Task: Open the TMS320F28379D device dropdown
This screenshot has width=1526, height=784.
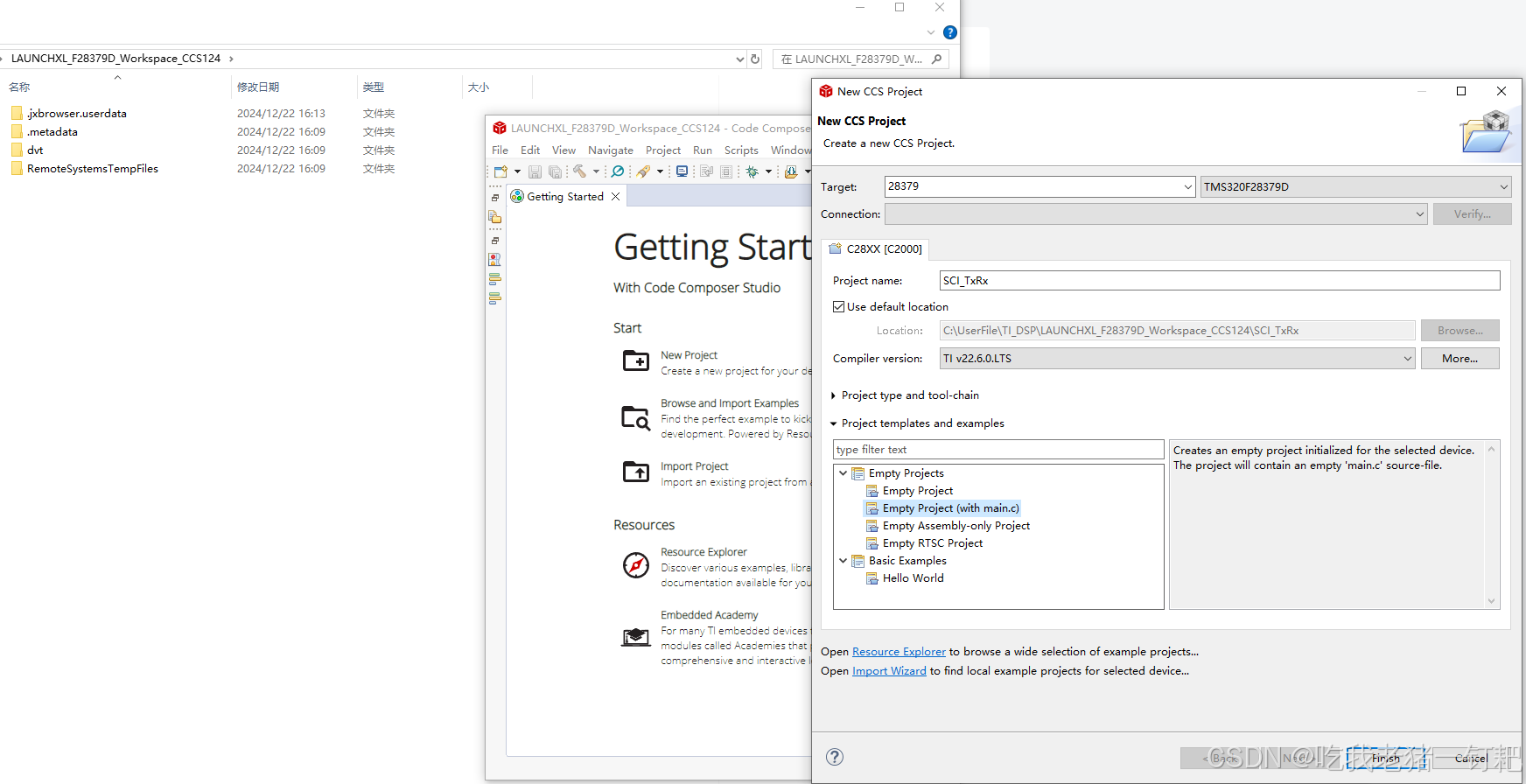Action: click(1503, 186)
